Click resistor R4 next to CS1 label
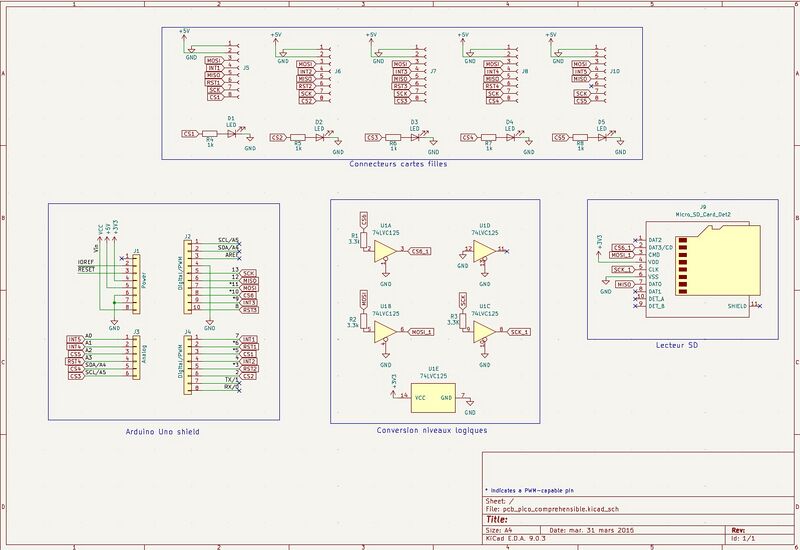 pyautogui.click(x=209, y=133)
